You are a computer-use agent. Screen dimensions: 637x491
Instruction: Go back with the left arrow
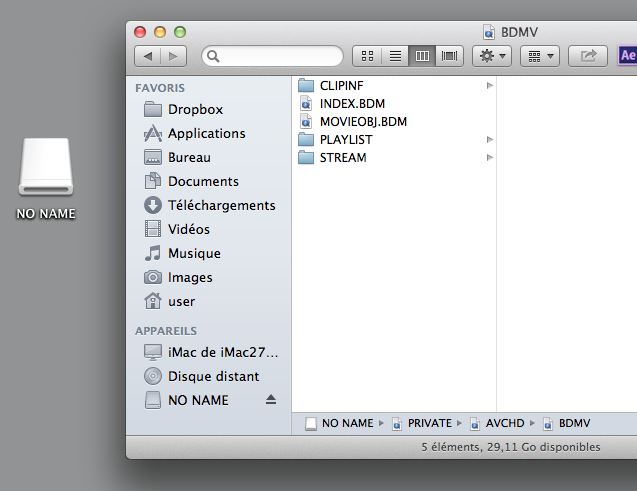point(148,56)
